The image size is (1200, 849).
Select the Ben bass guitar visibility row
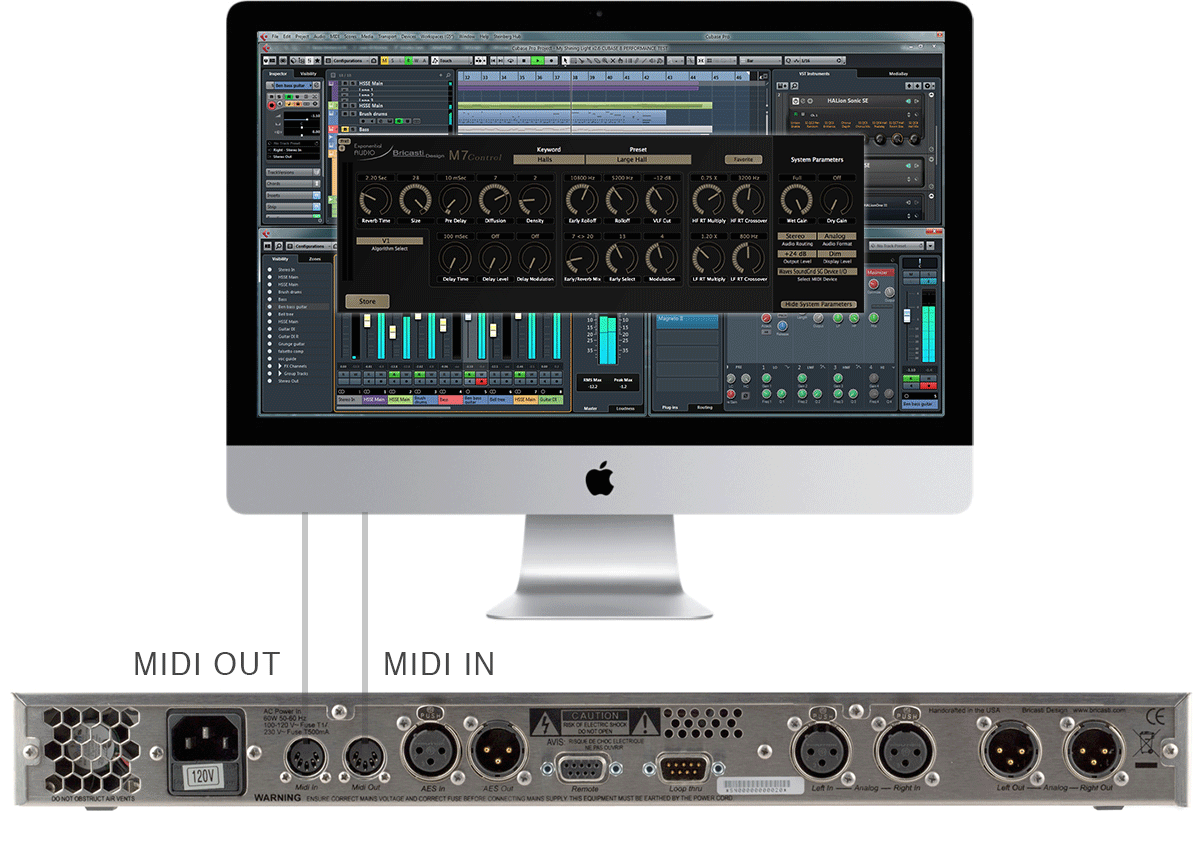coord(296,306)
